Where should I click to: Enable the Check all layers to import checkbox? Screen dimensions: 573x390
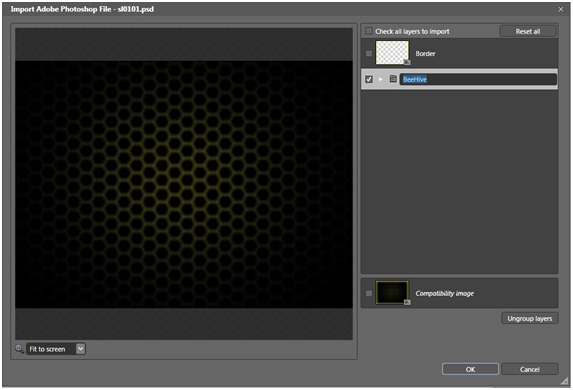(x=369, y=31)
